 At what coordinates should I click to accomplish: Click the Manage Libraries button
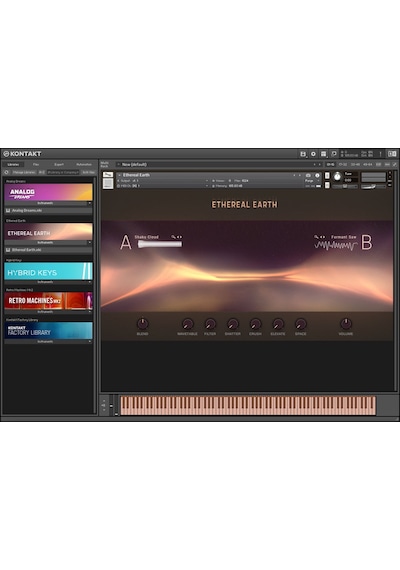24,172
